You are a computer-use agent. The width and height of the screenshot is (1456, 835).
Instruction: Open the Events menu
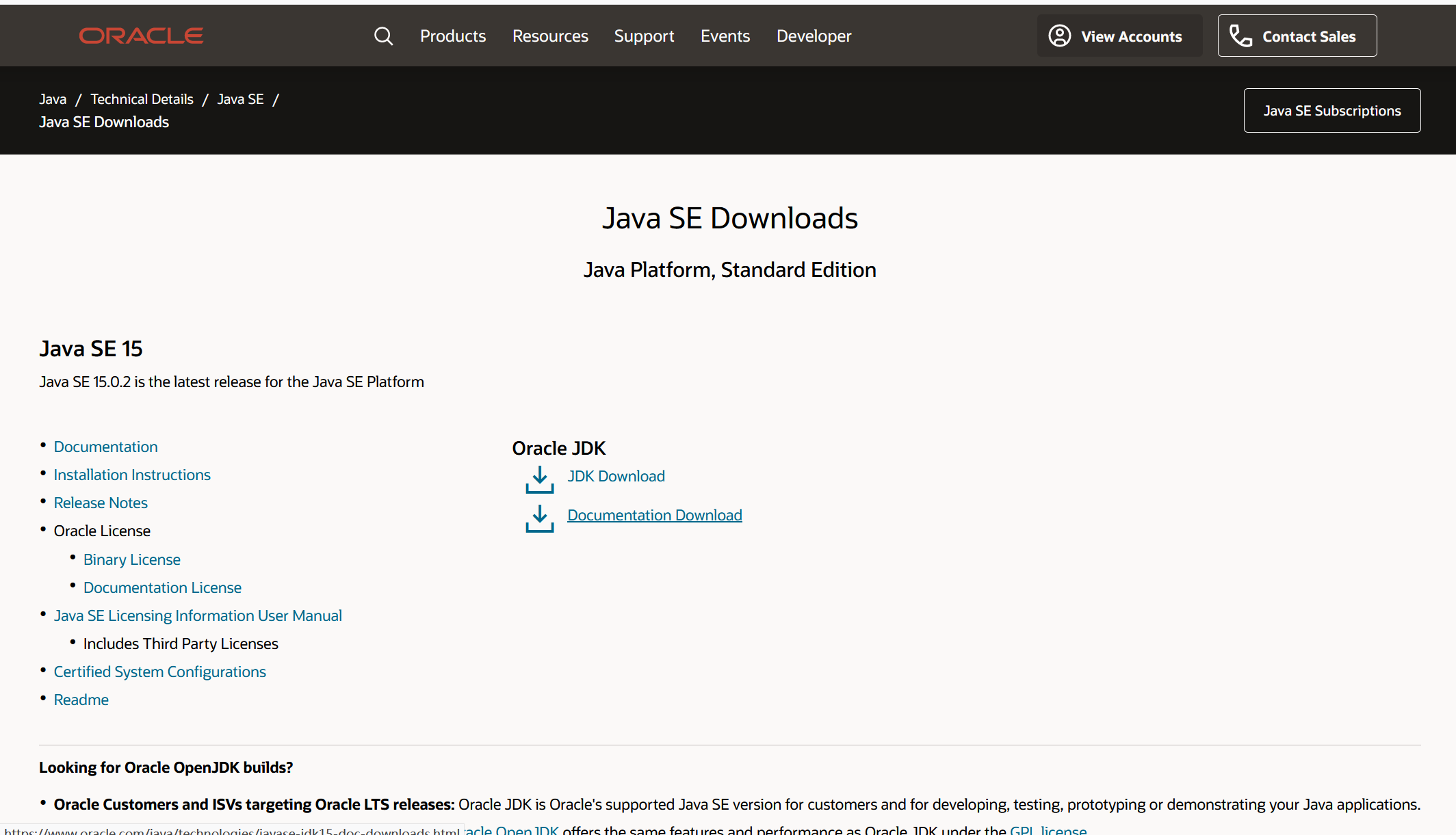point(725,36)
